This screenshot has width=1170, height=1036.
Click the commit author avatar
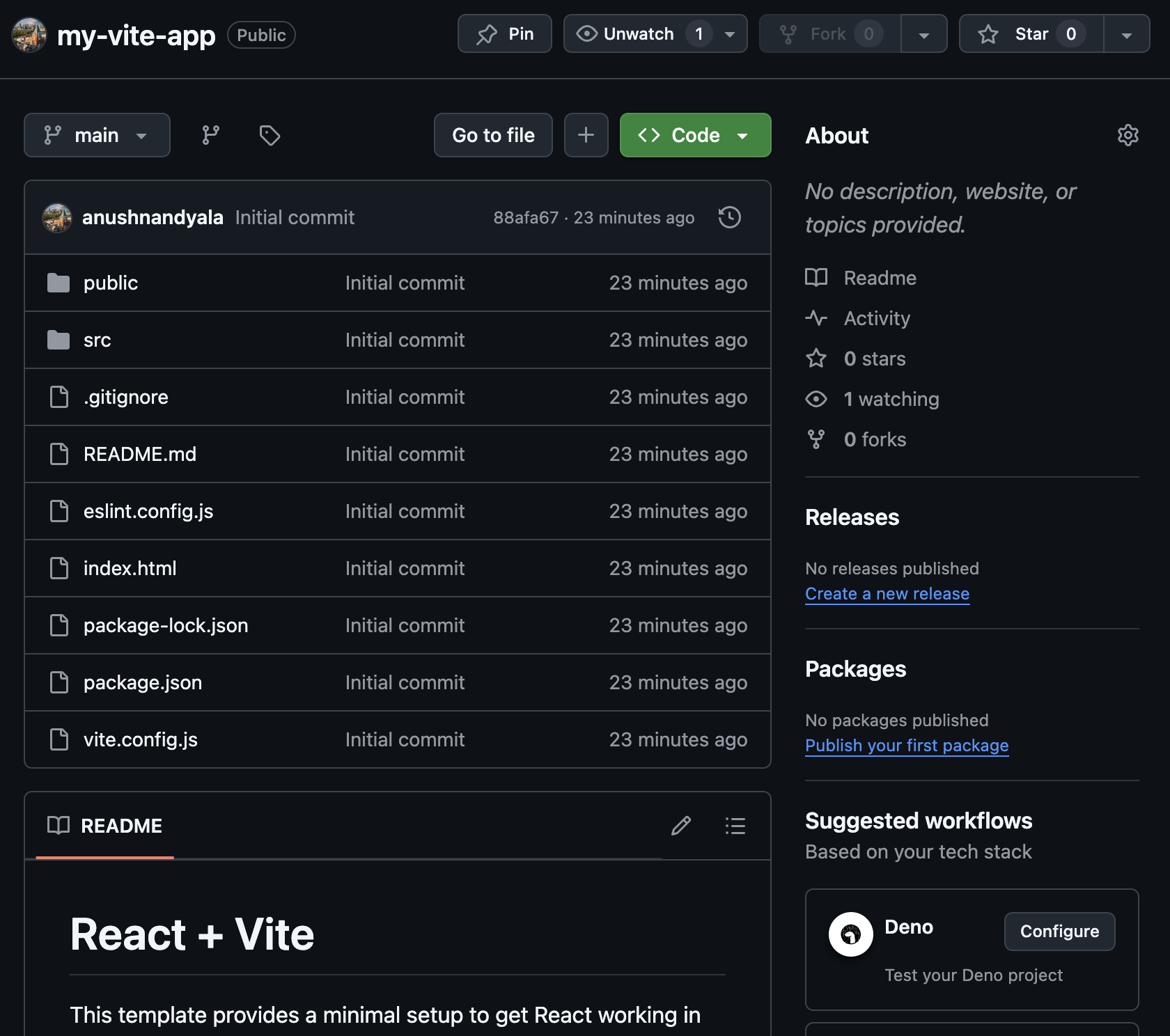pos(57,217)
